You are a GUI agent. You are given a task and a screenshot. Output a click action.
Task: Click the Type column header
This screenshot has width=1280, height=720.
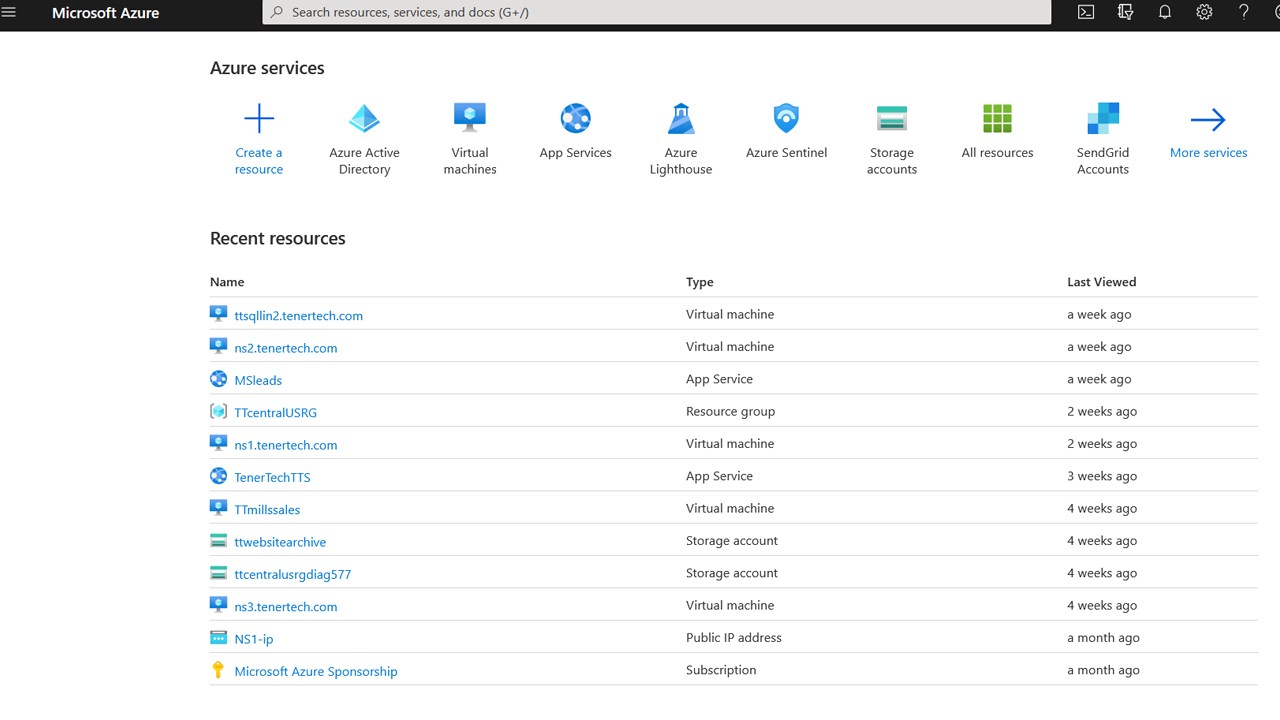click(699, 282)
